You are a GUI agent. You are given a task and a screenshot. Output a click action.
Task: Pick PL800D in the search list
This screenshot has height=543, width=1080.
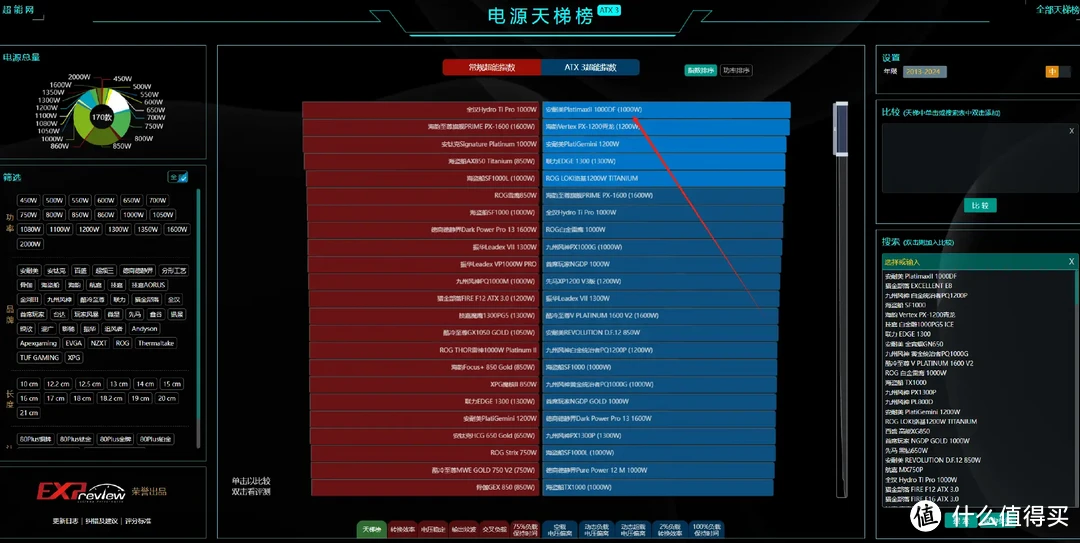click(909, 402)
